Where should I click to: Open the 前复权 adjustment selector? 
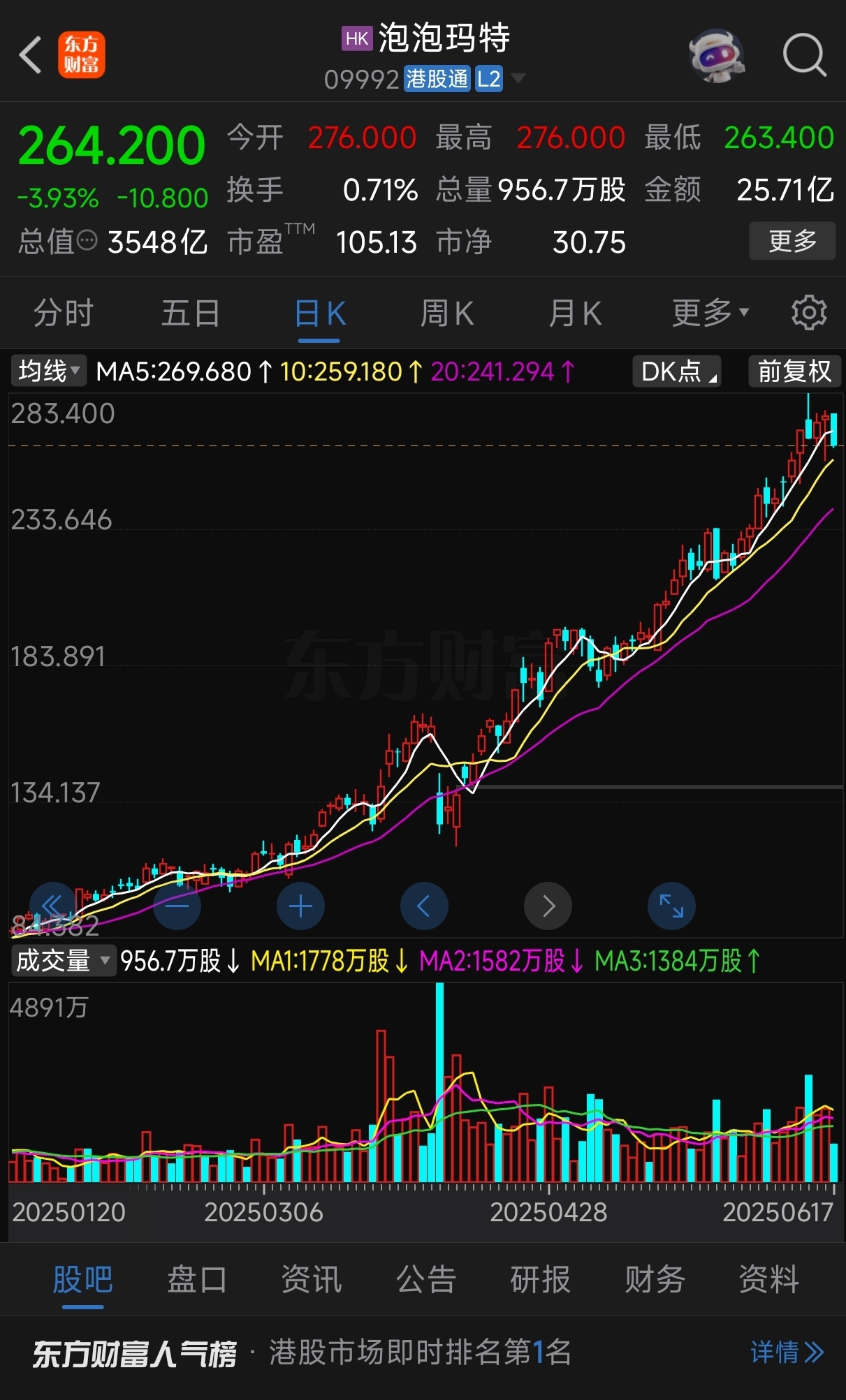click(794, 371)
